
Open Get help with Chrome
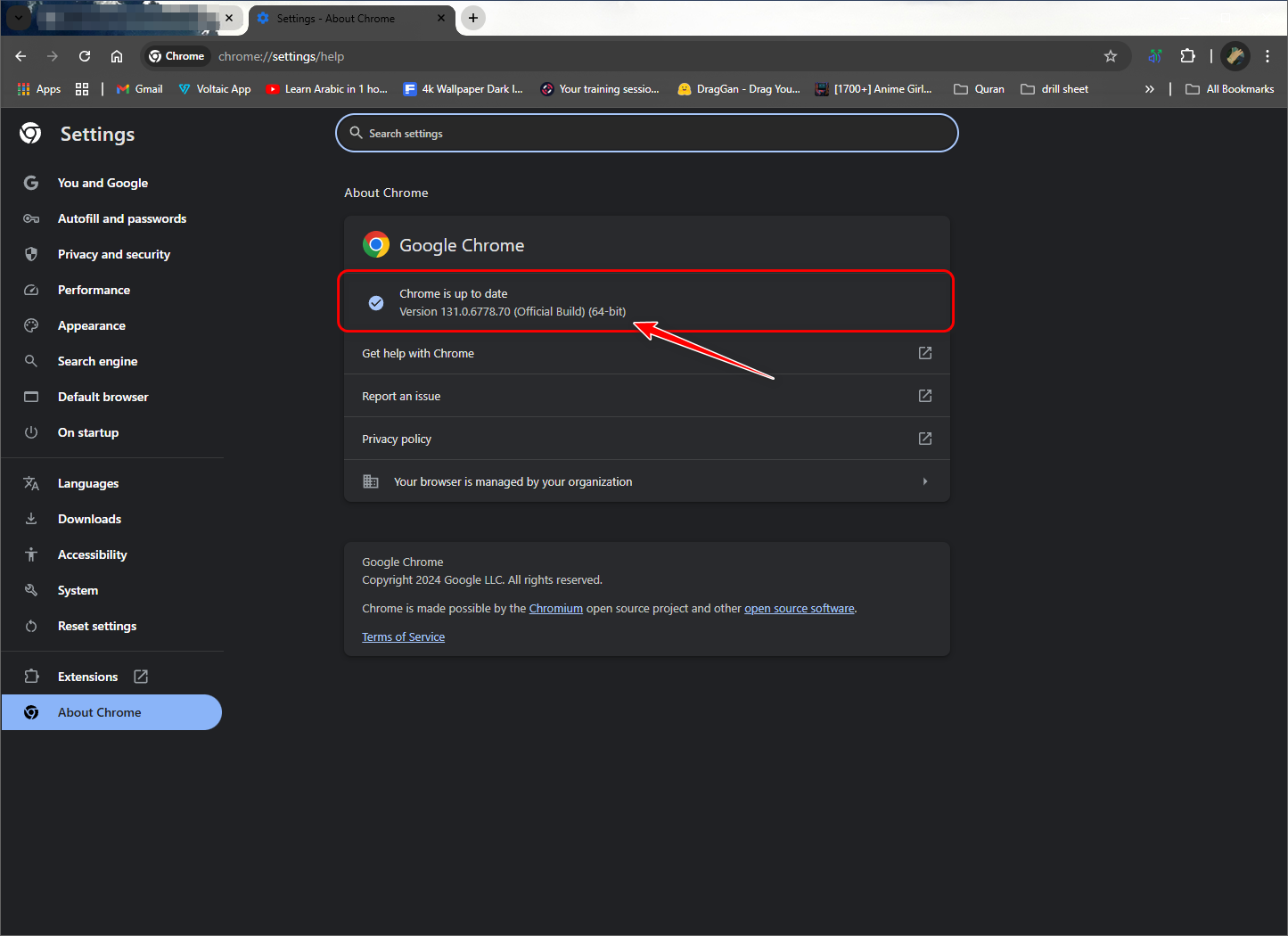coord(647,353)
